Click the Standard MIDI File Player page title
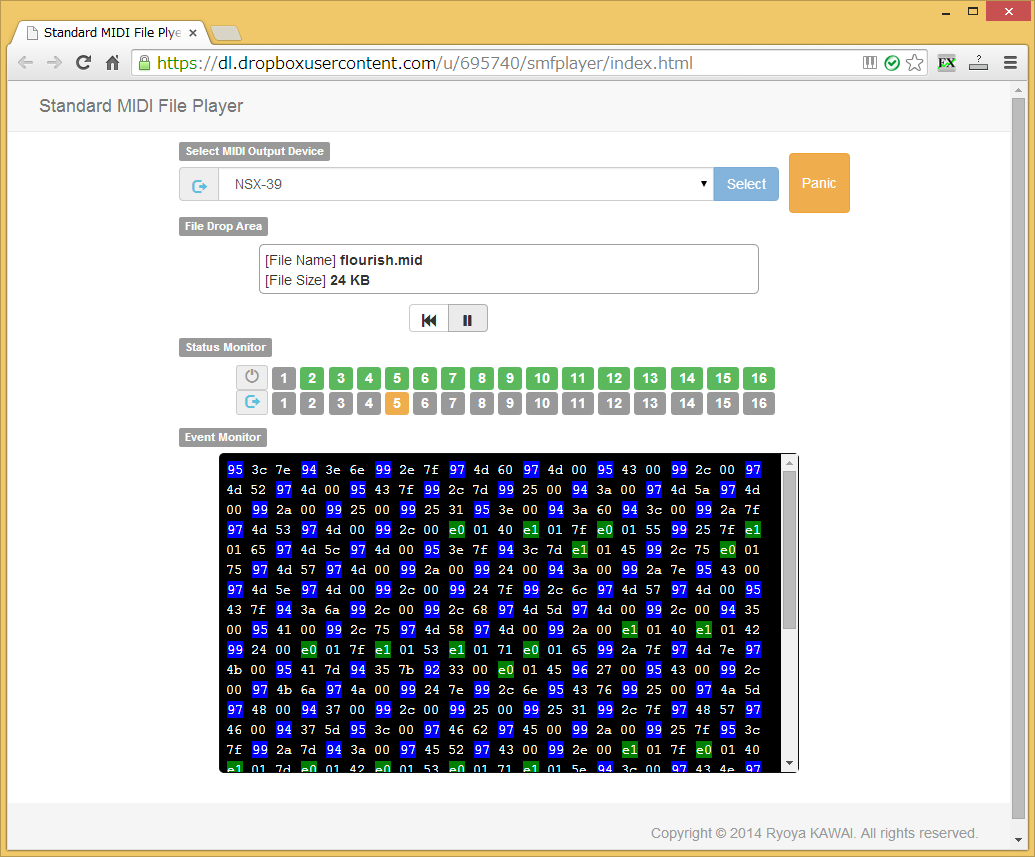This screenshot has width=1035, height=857. coord(141,106)
